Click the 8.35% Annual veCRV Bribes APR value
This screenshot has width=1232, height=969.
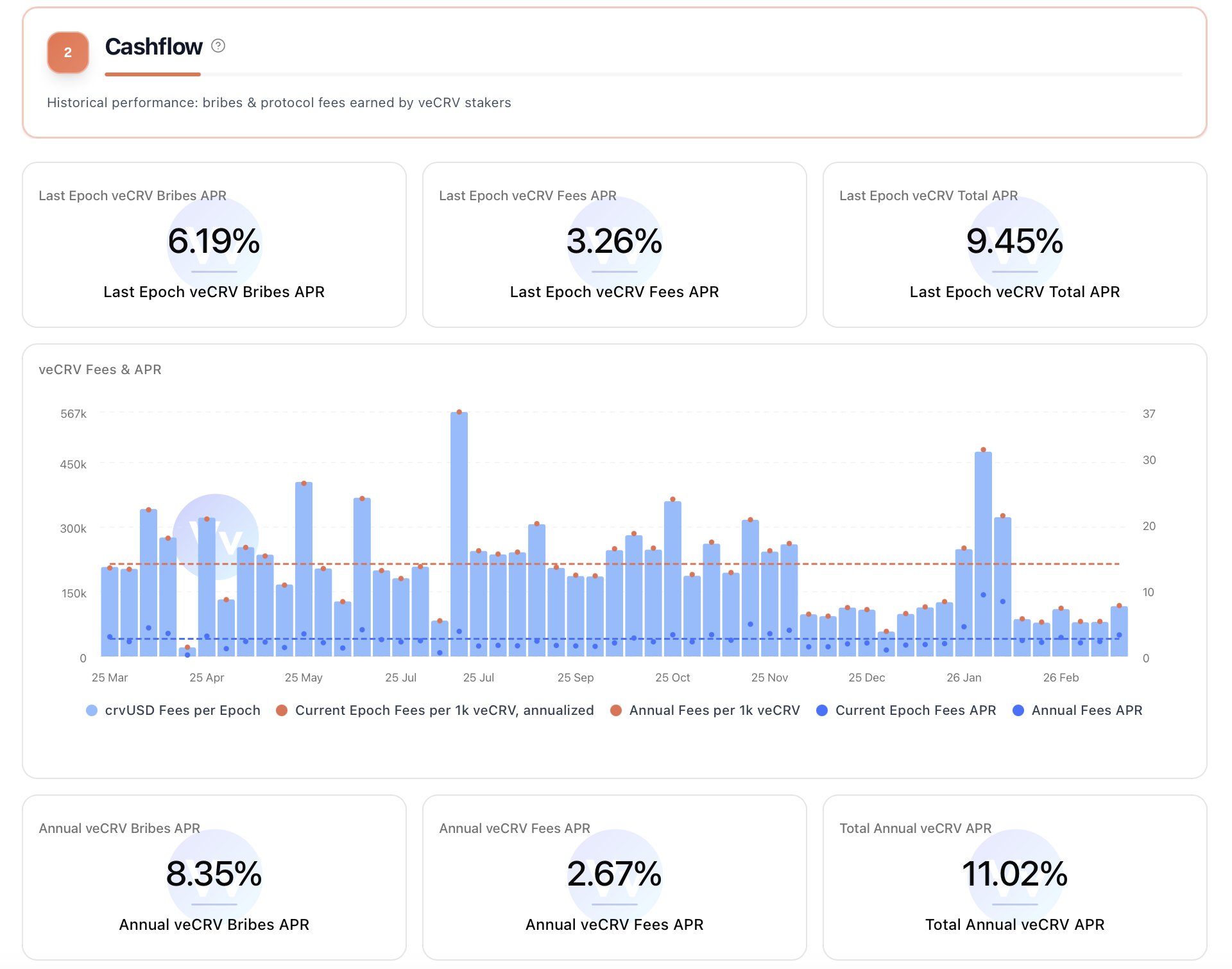(214, 874)
